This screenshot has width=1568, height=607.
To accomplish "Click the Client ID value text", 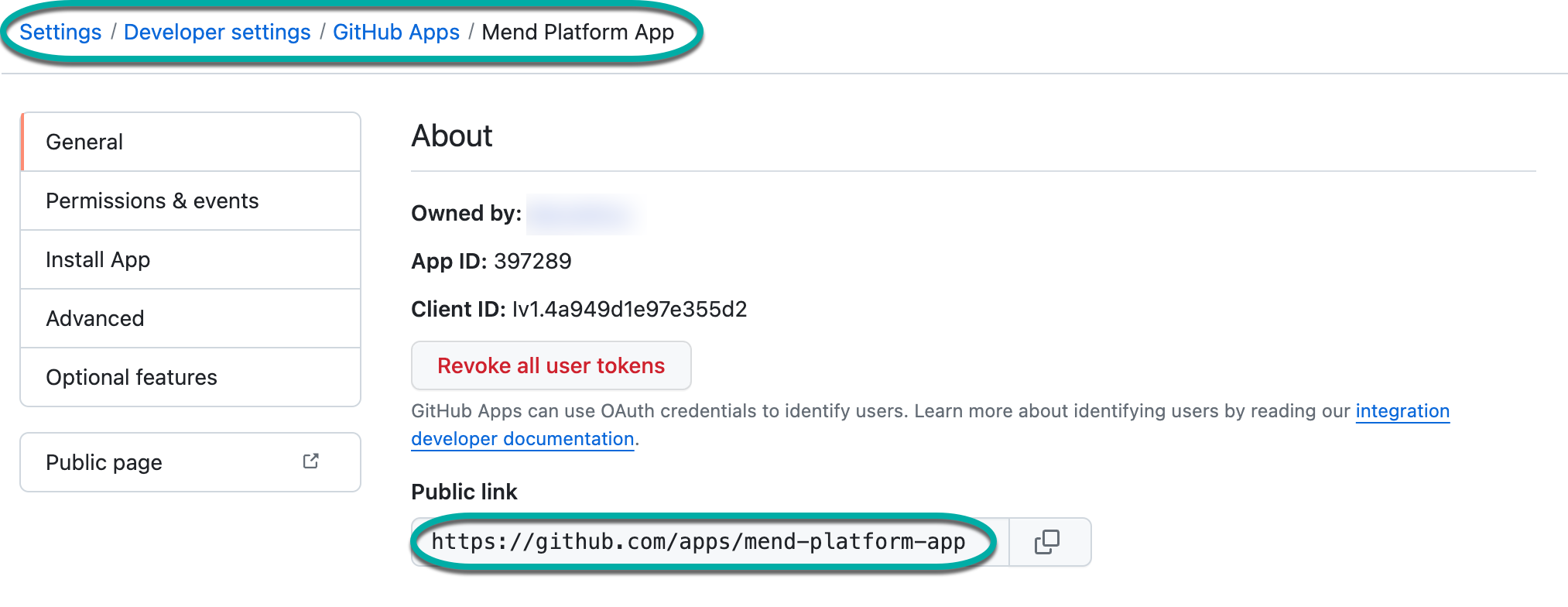I will pyautogui.click(x=629, y=309).
